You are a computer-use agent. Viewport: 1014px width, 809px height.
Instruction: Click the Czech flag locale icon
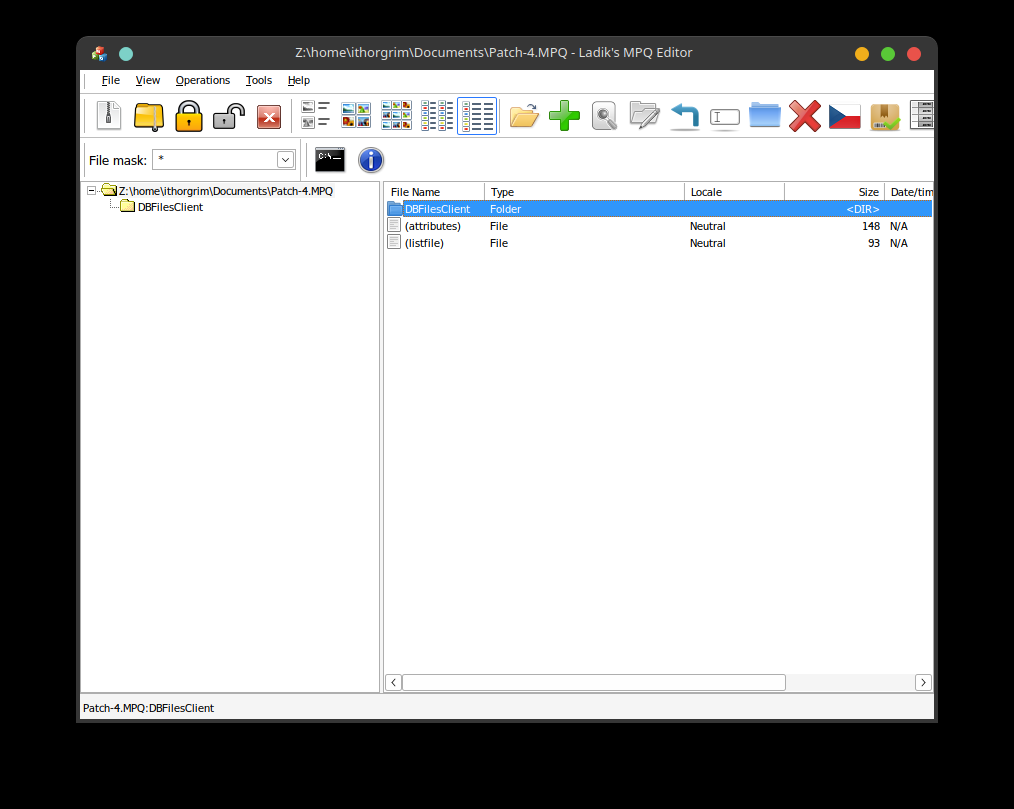(844, 116)
